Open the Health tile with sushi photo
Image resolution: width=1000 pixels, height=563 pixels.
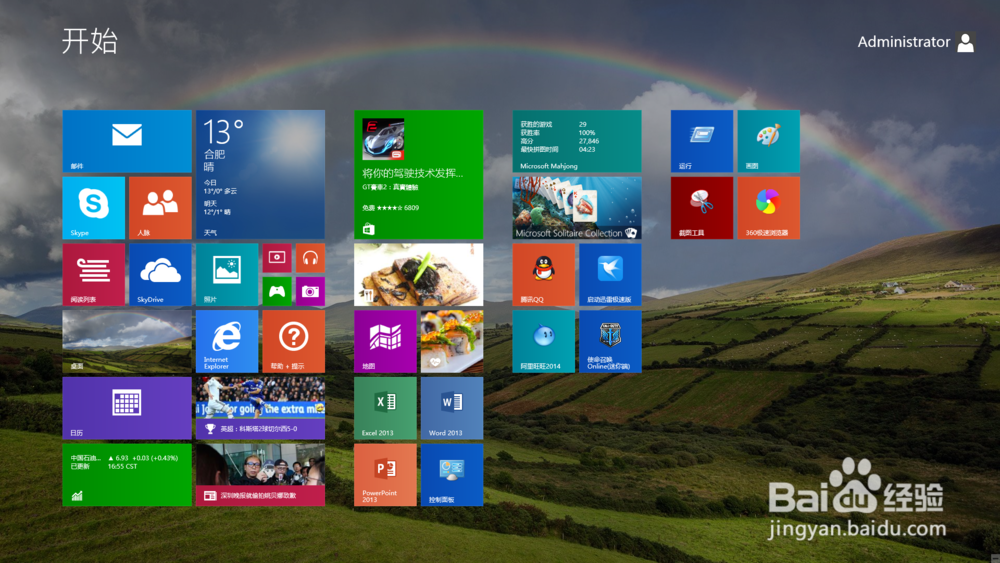click(452, 341)
